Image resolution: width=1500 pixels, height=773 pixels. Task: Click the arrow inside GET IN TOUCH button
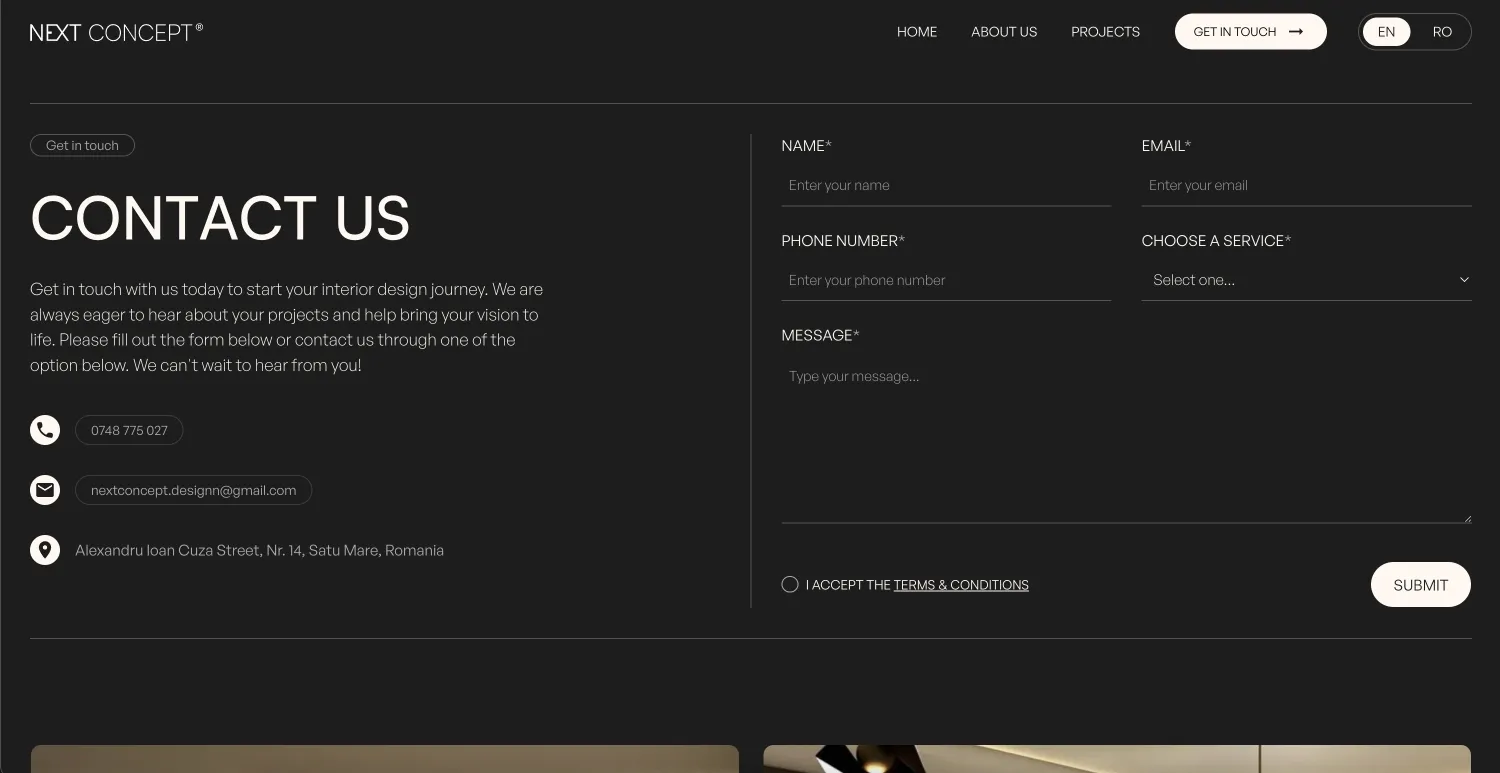[1295, 31]
